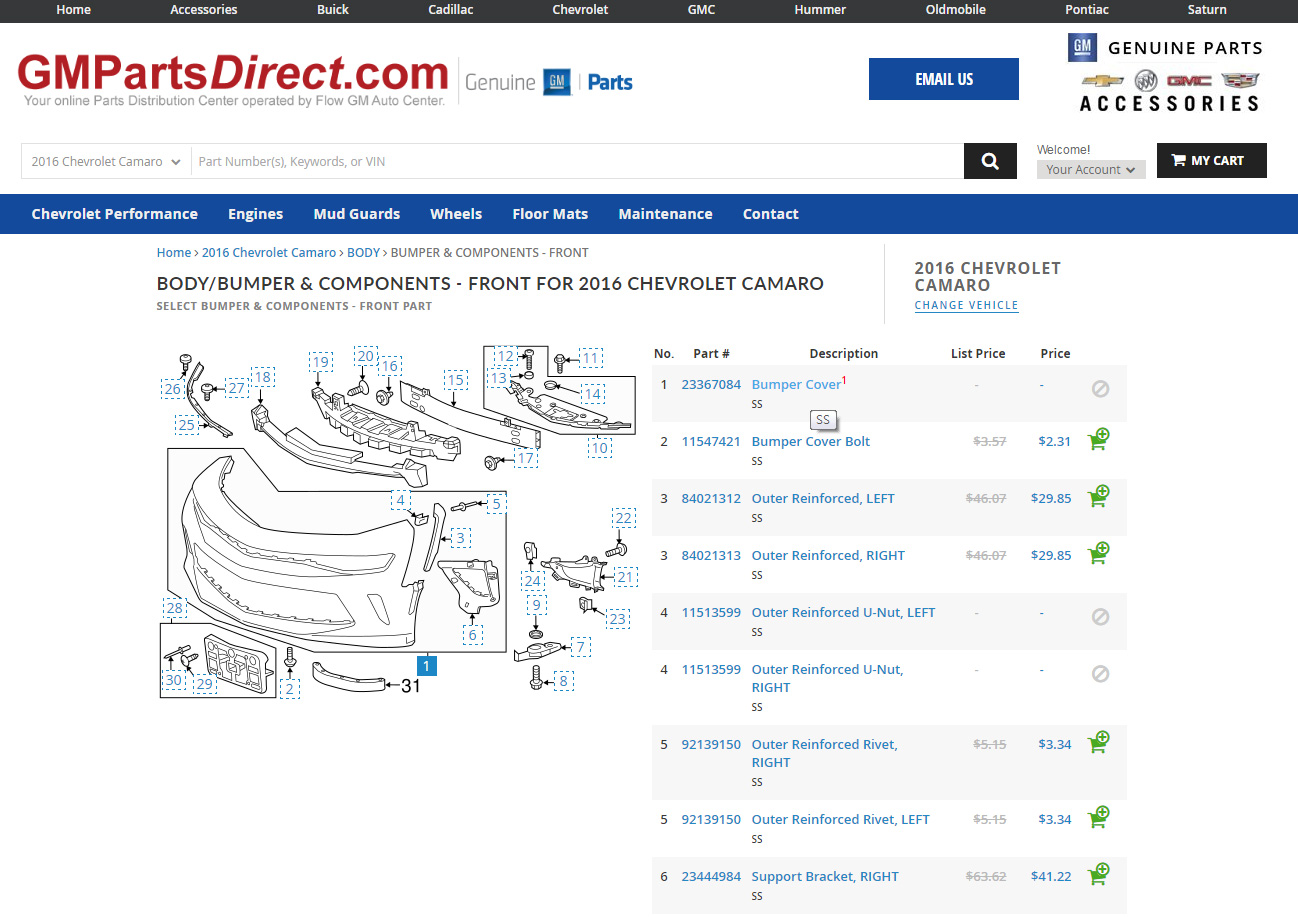Open the Support Bracket, RIGHT link

pyautogui.click(x=825, y=877)
